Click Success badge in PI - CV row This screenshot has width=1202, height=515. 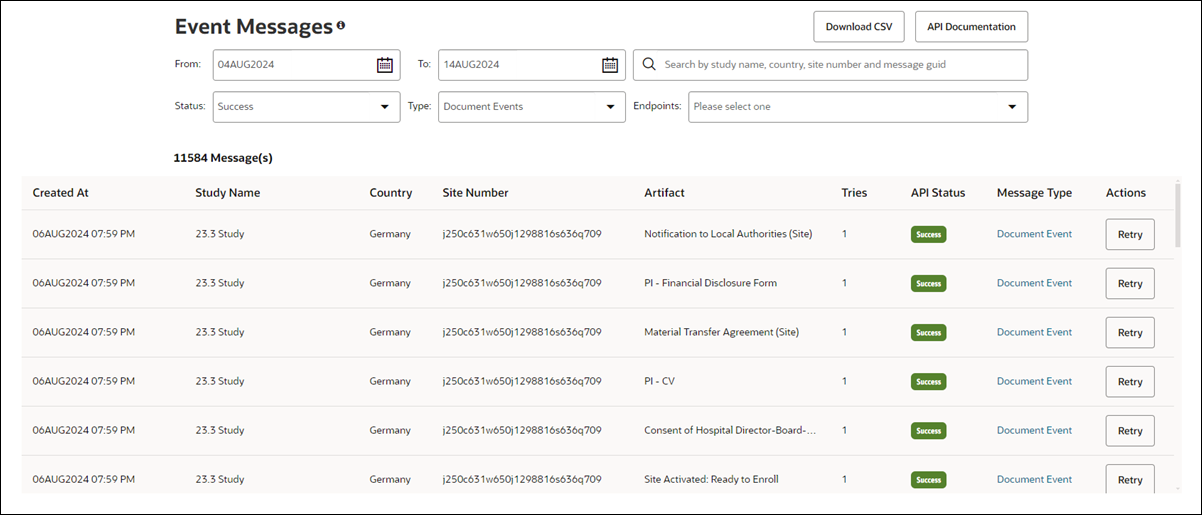(929, 382)
